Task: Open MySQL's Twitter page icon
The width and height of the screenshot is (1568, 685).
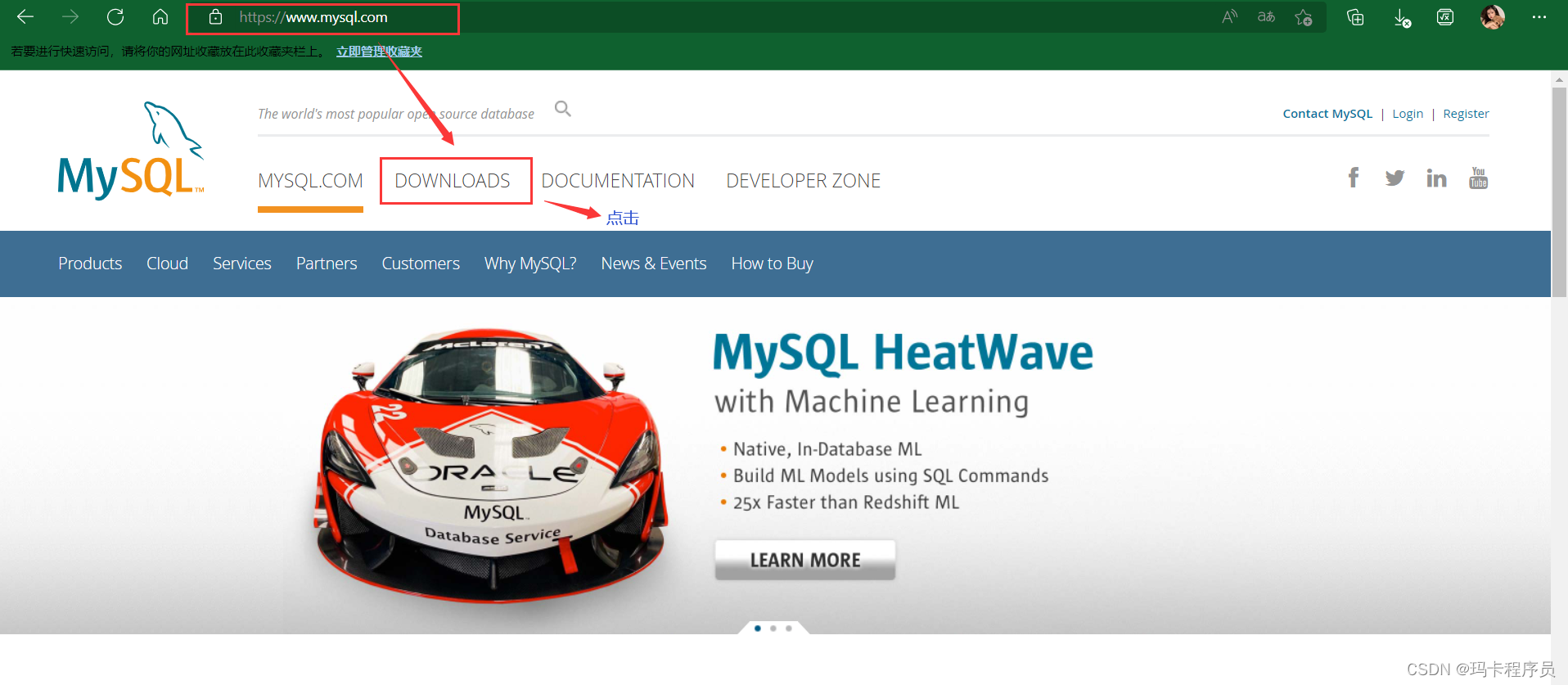Action: pyautogui.click(x=1395, y=178)
